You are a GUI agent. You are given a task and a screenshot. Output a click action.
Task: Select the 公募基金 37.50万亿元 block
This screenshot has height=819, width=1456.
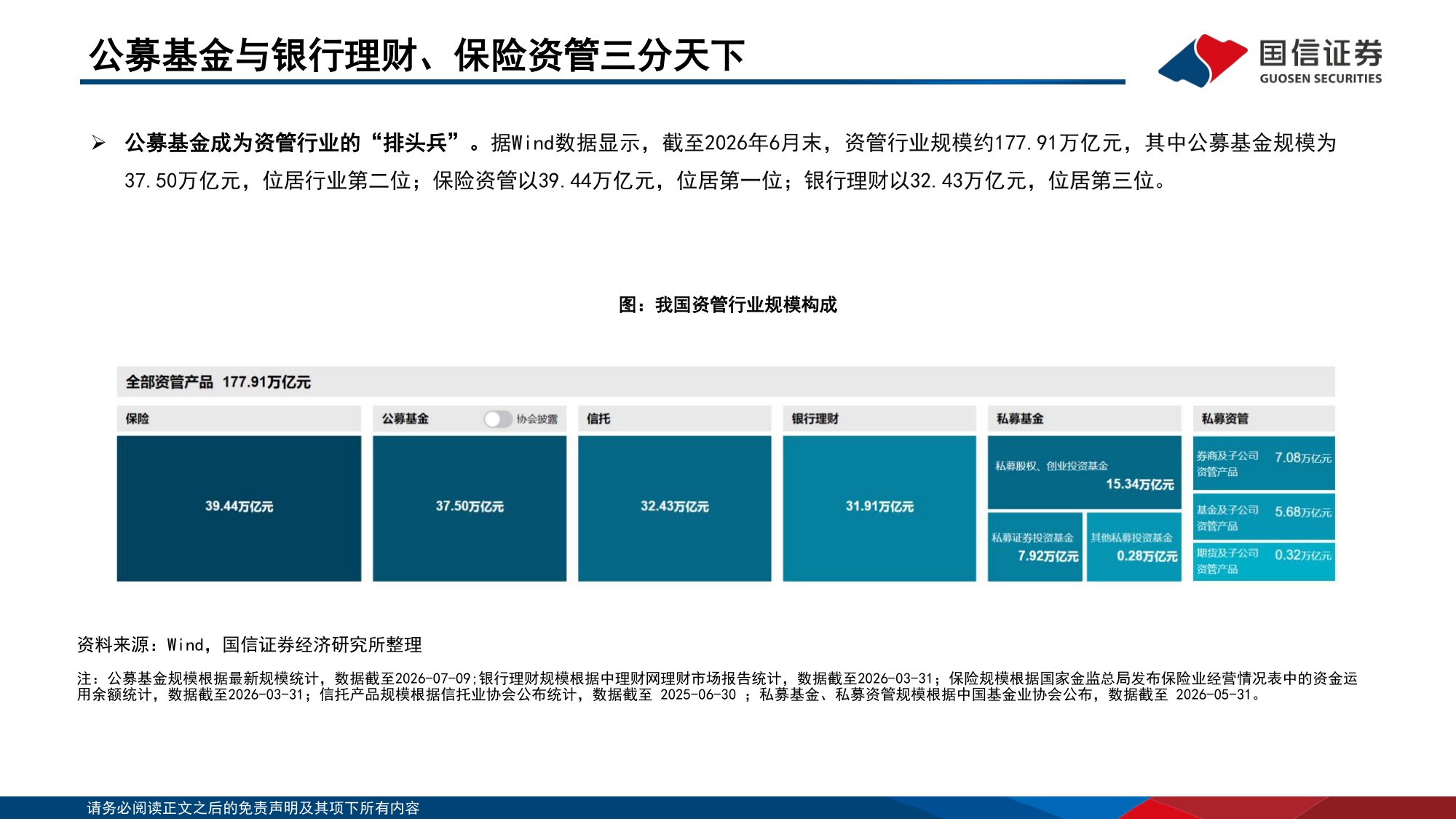point(470,508)
